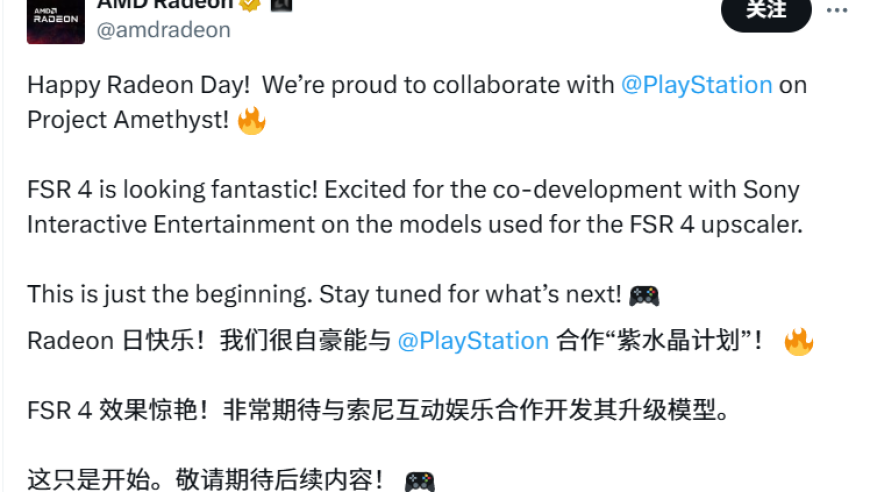
Task: Click the "Happy Radeon Day!" sentence
Action: pyautogui.click(x=139, y=85)
